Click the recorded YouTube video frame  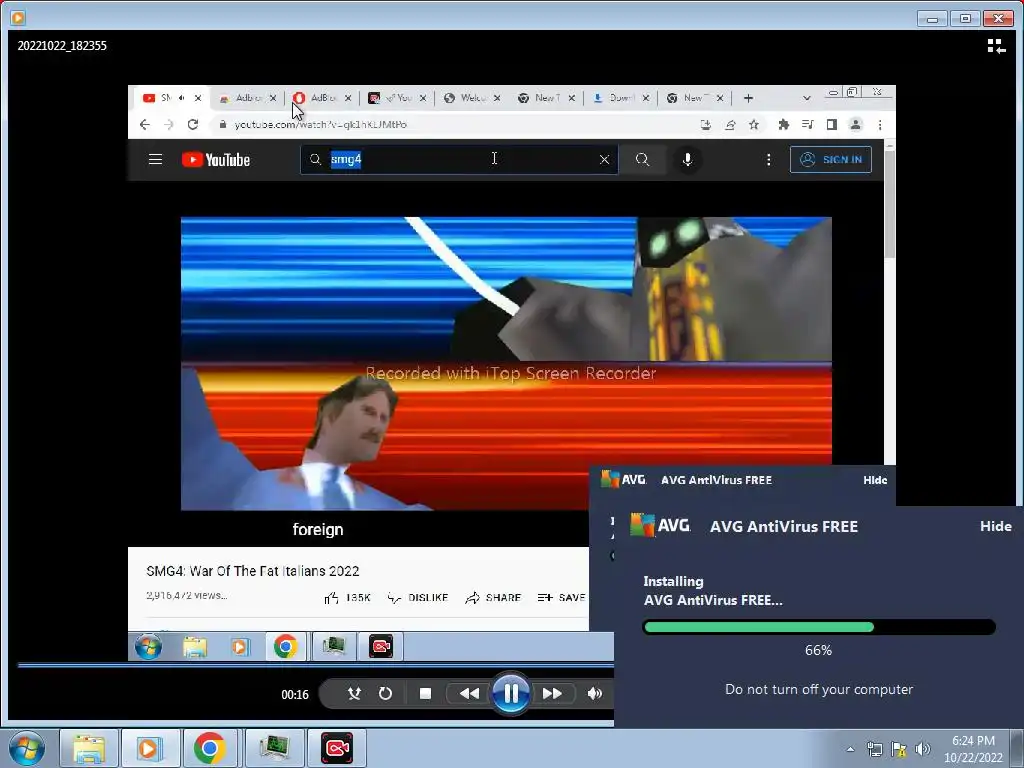[506, 363]
